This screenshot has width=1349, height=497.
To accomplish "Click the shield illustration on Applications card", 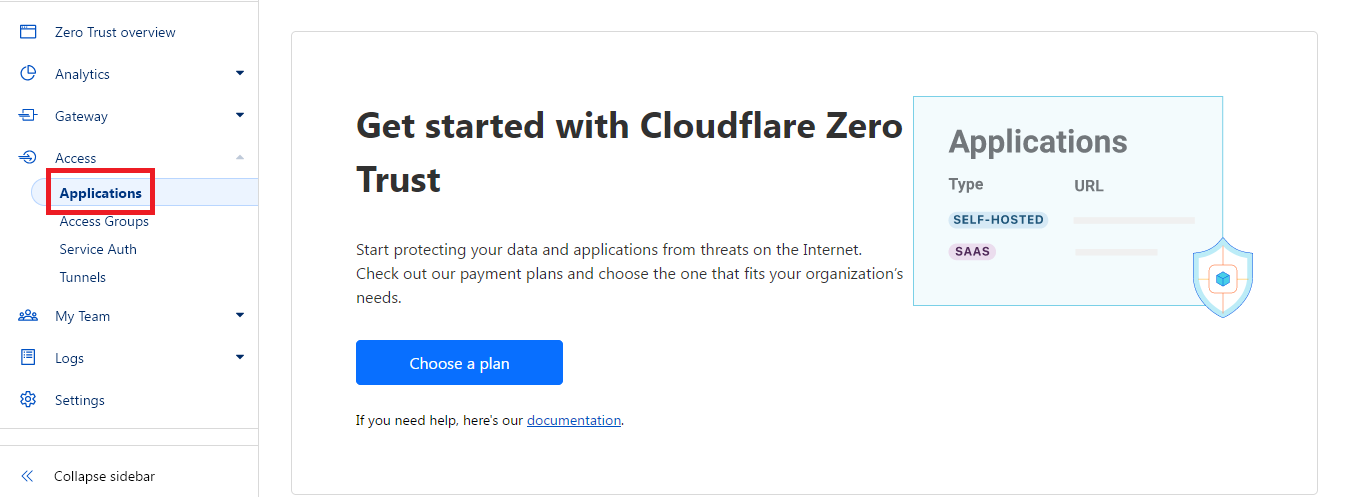I will (1222, 278).
